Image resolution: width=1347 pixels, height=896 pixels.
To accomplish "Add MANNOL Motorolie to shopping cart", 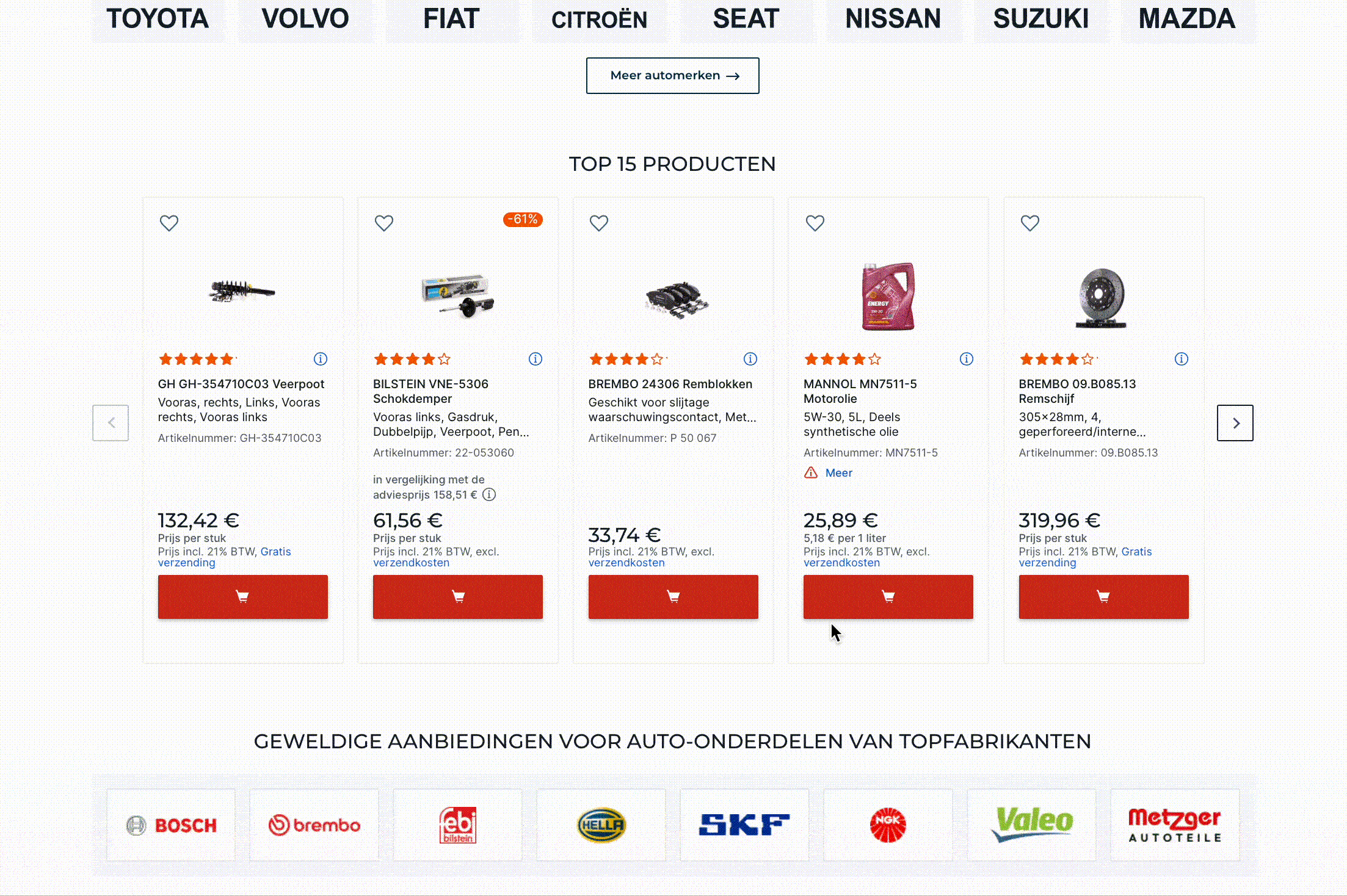I will pos(888,596).
